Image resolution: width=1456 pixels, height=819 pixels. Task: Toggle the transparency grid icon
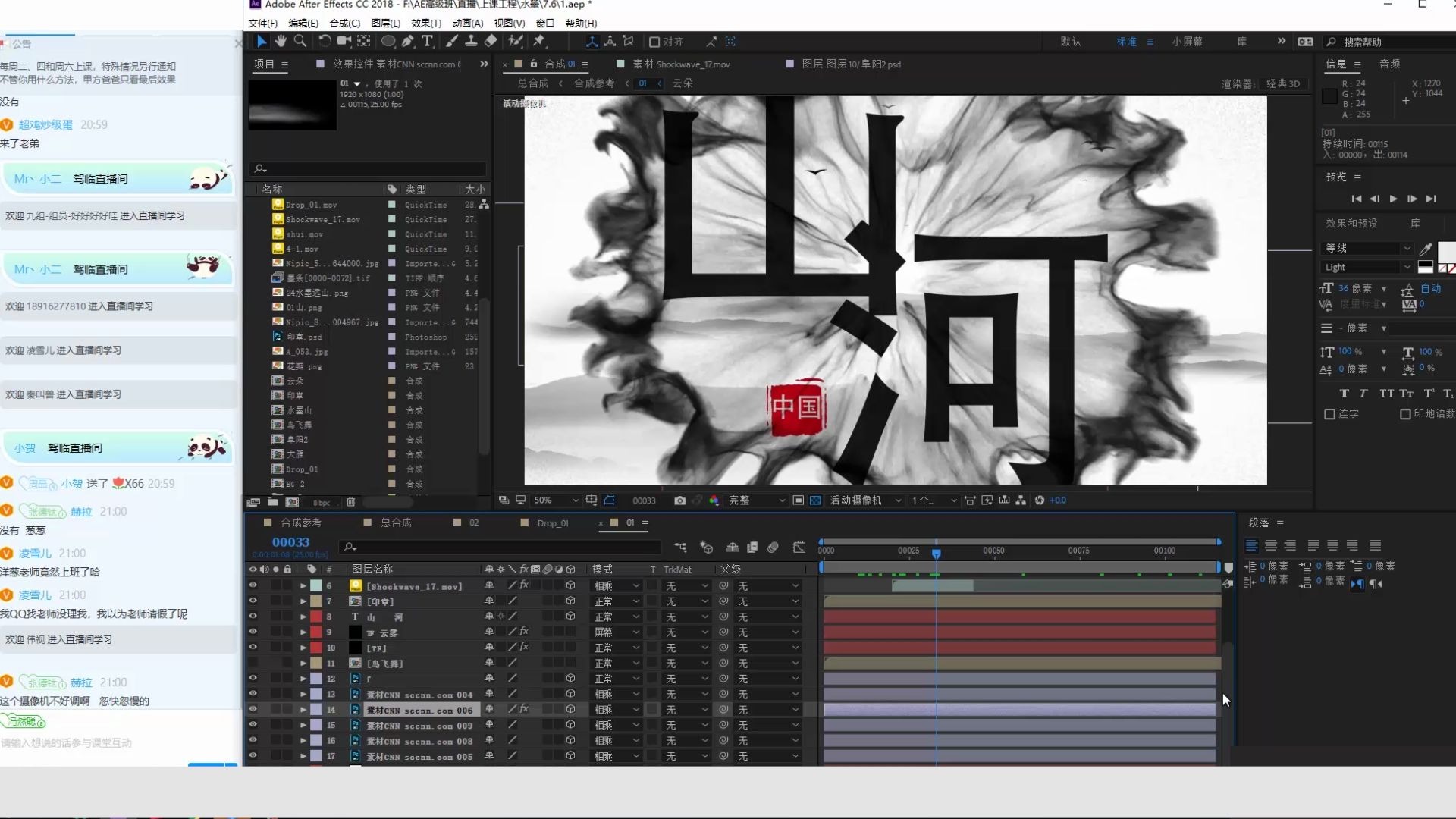815,500
